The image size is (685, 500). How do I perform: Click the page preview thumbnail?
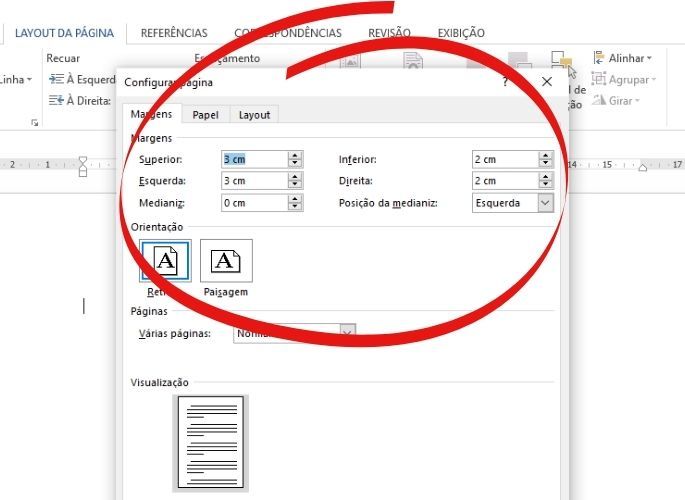pos(211,442)
